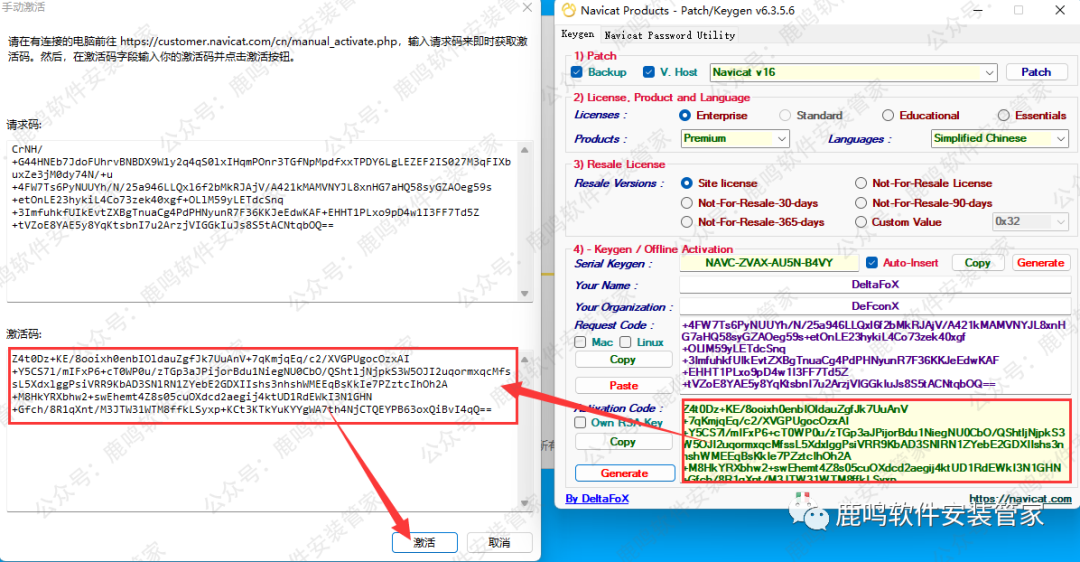This screenshot has width=1080, height=562.
Task: Expand the 0x32 custom value dropdown
Action: click(x=1030, y=222)
